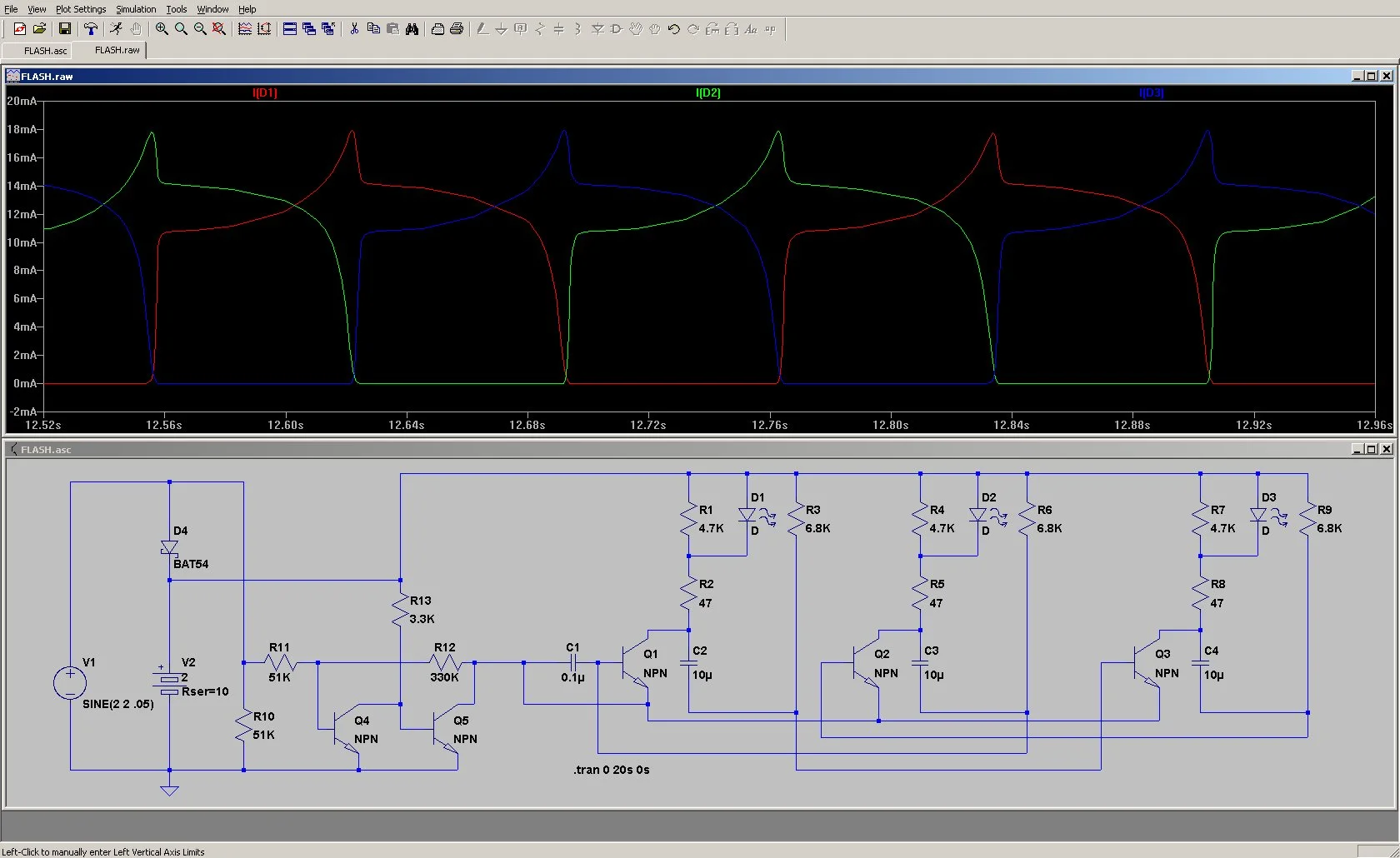Open the View menu

coord(37,9)
